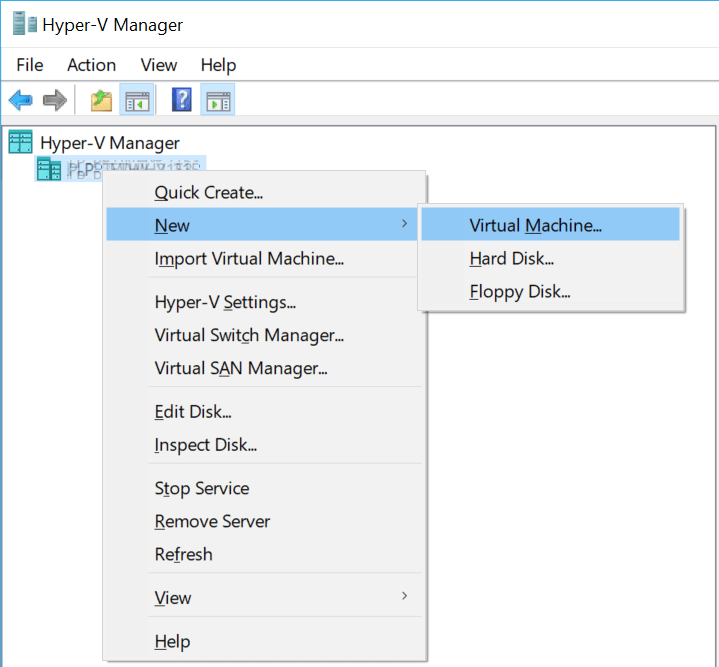Image resolution: width=719 pixels, height=667 pixels.
Task: Open Hyper-V Settings from context menu
Action: tap(262, 302)
